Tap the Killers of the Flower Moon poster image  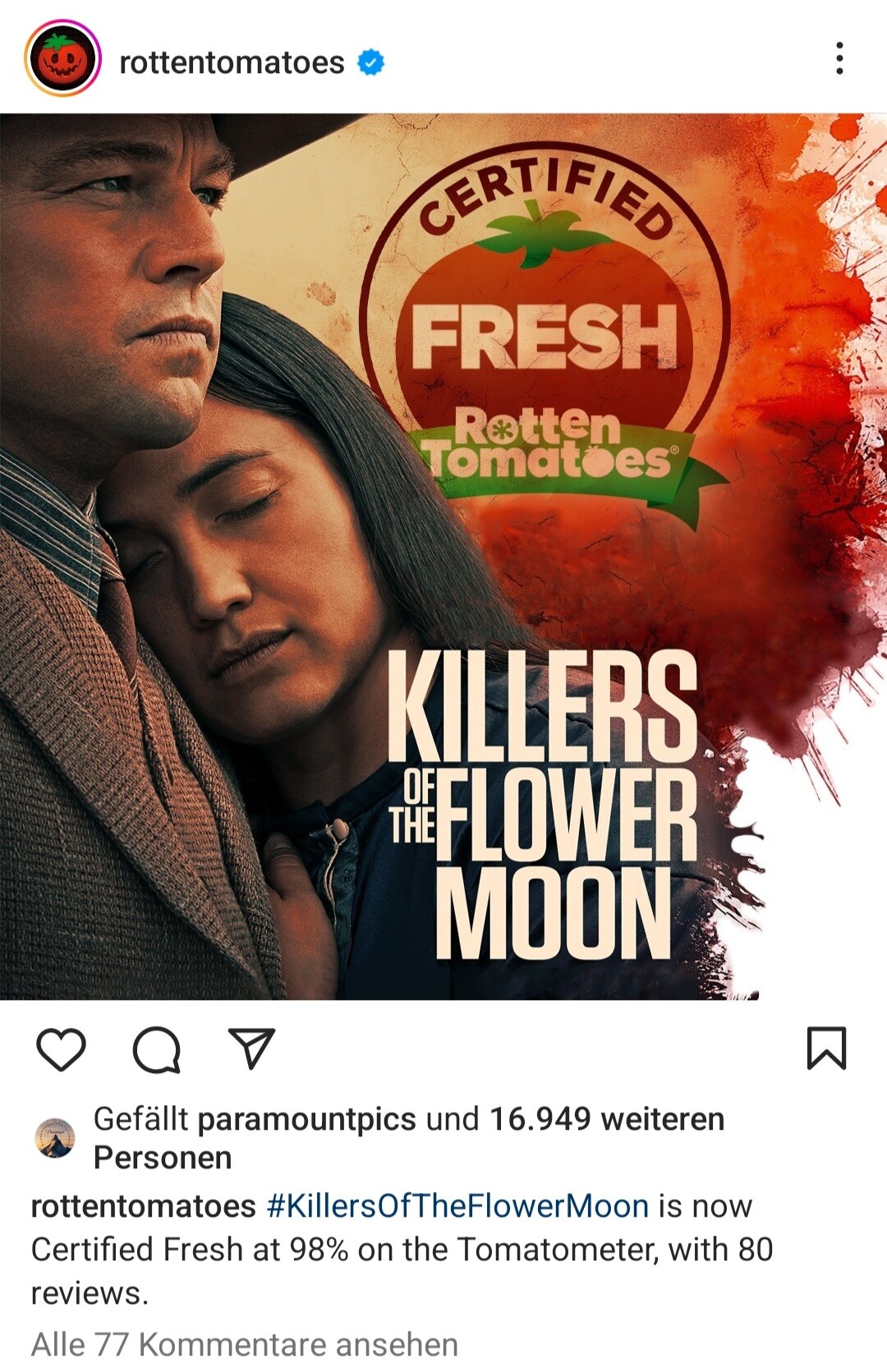443,557
